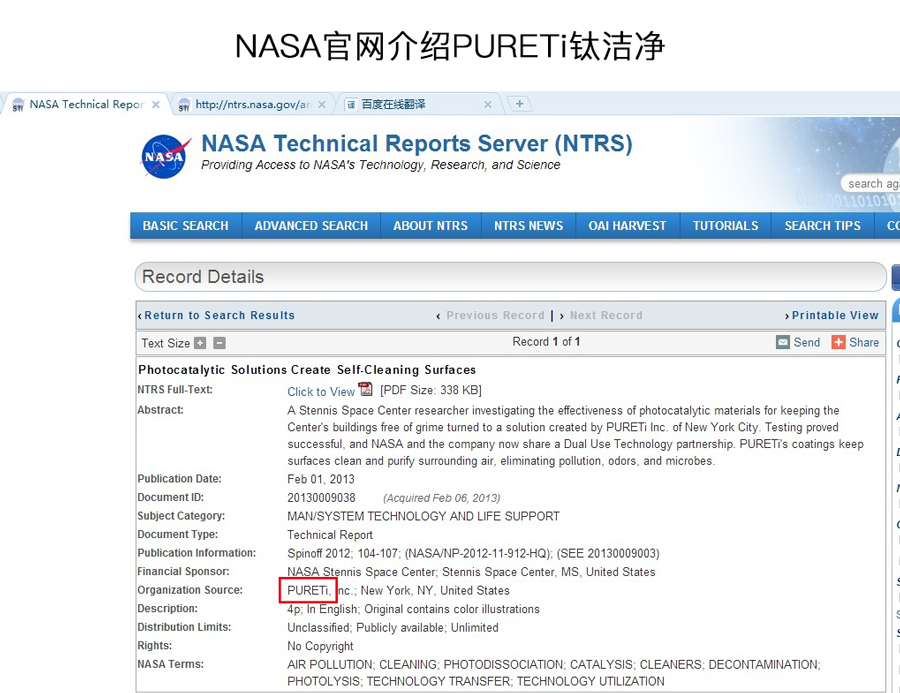Click 4p; In English description value

(413, 609)
